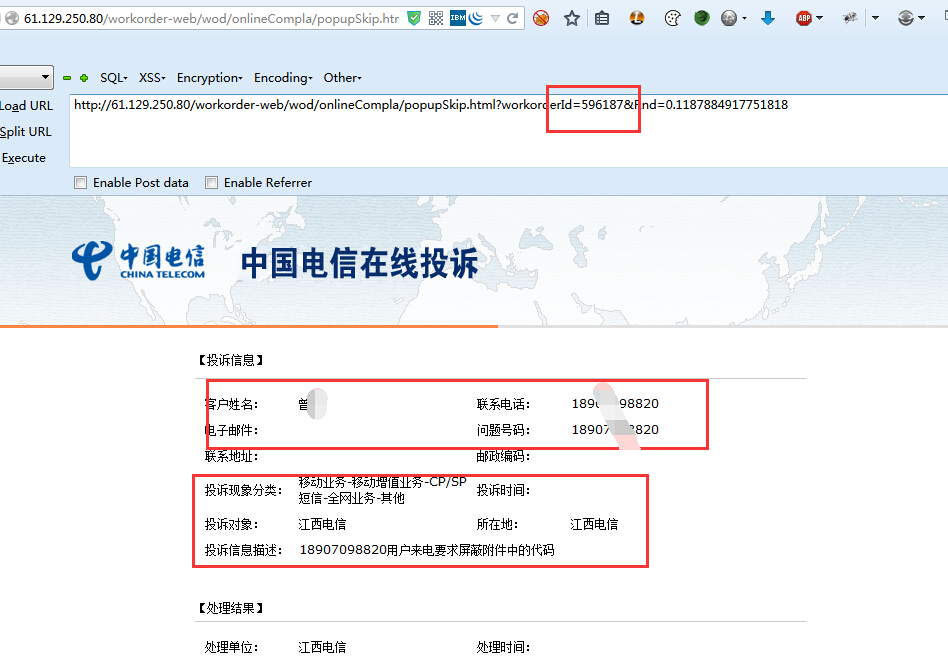Click the orange L extension icon
Image resolution: width=948 pixels, height=656 pixels.
tap(637, 18)
